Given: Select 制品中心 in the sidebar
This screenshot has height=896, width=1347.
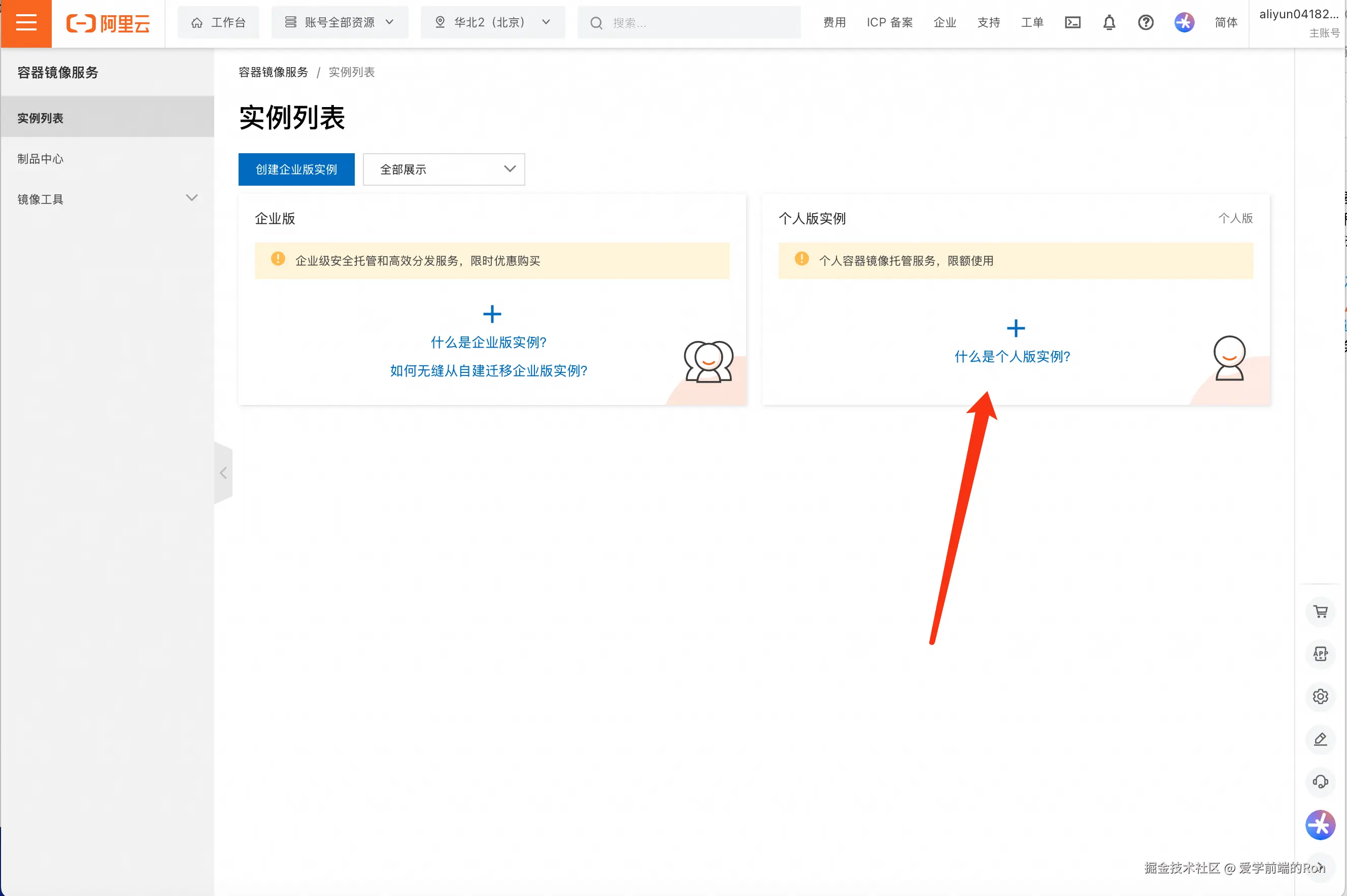Looking at the screenshot, I should pyautogui.click(x=41, y=159).
